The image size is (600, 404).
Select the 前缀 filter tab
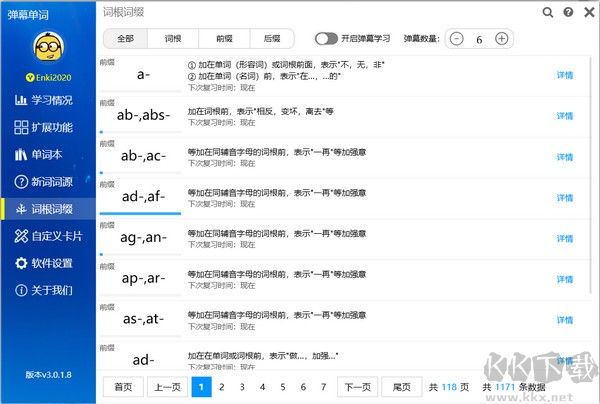pyautogui.click(x=222, y=39)
